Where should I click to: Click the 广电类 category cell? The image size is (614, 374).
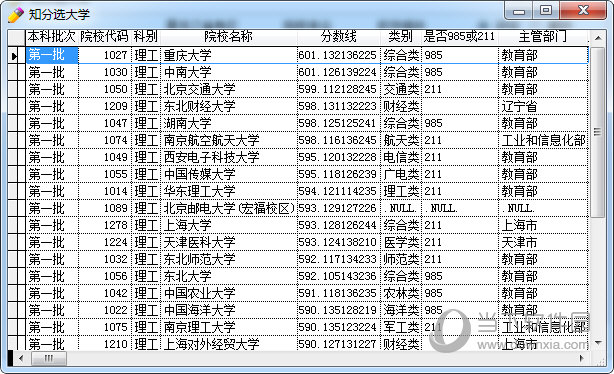point(401,174)
